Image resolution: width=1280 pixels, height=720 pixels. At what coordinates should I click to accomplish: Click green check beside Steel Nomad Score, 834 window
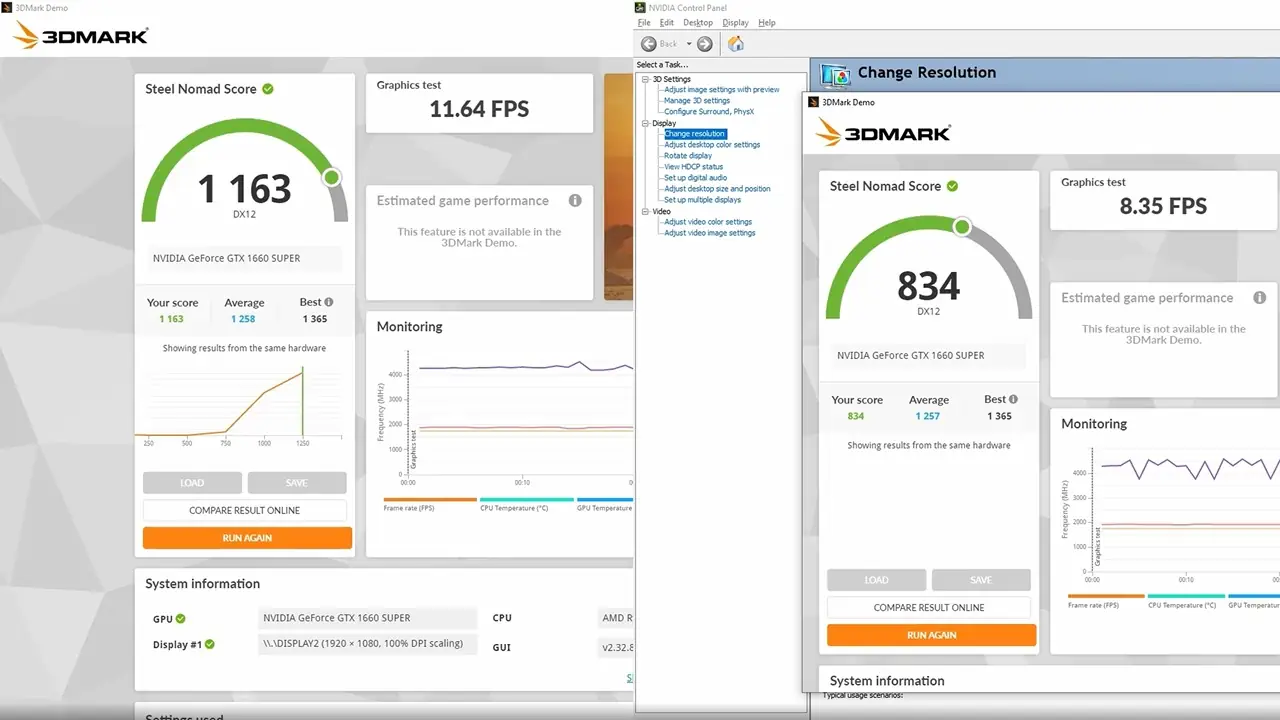(952, 186)
